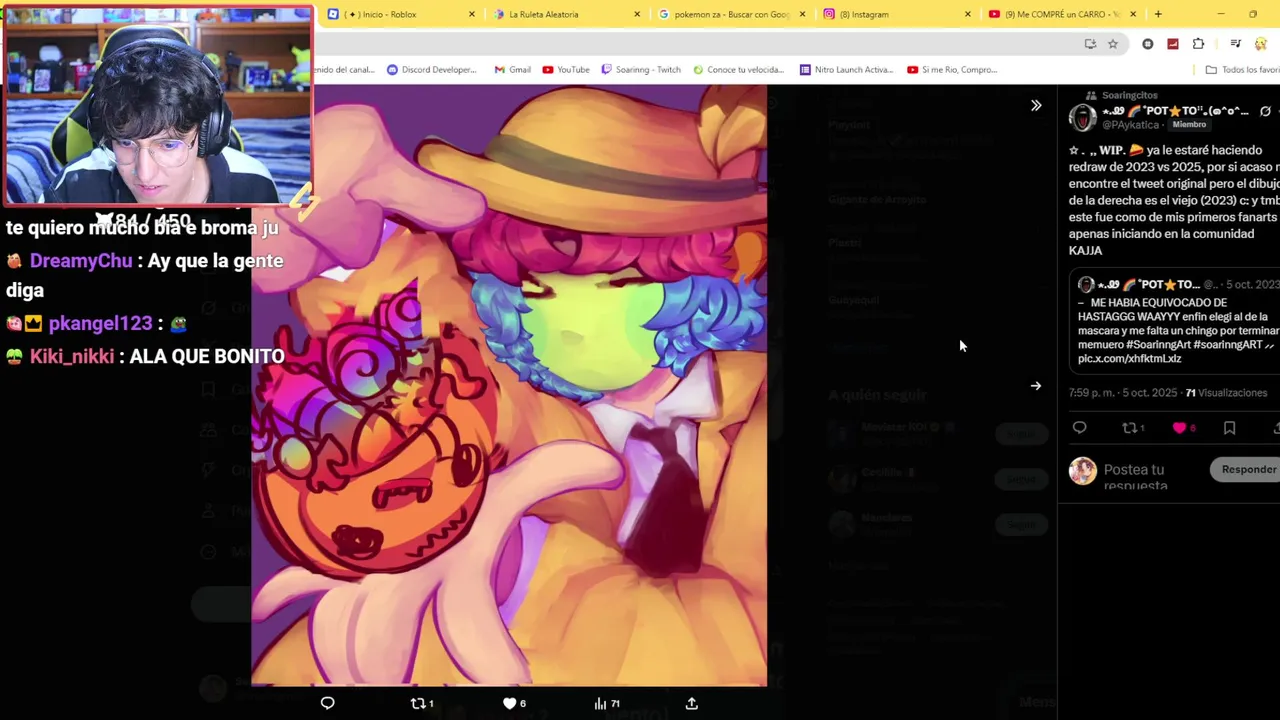Open the Grok icon beside author name

click(x=1265, y=111)
